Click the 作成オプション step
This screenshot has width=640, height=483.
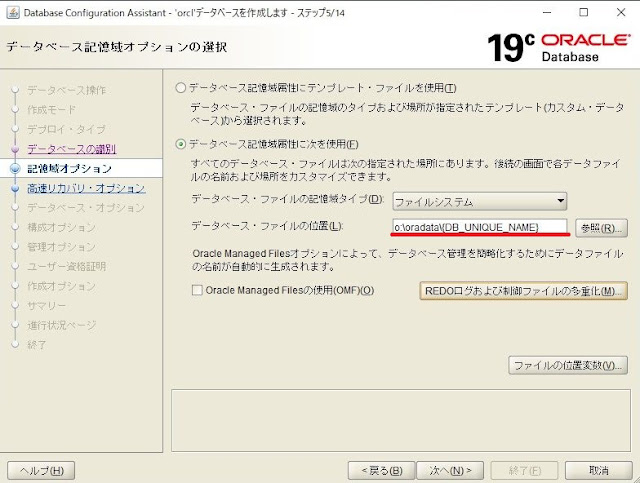61,286
